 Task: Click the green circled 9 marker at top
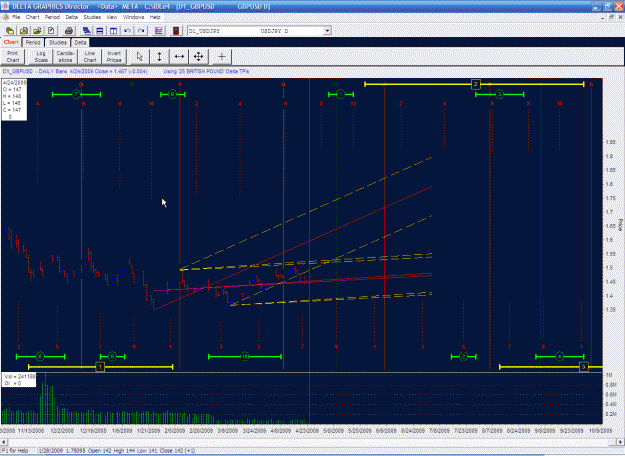[172, 94]
